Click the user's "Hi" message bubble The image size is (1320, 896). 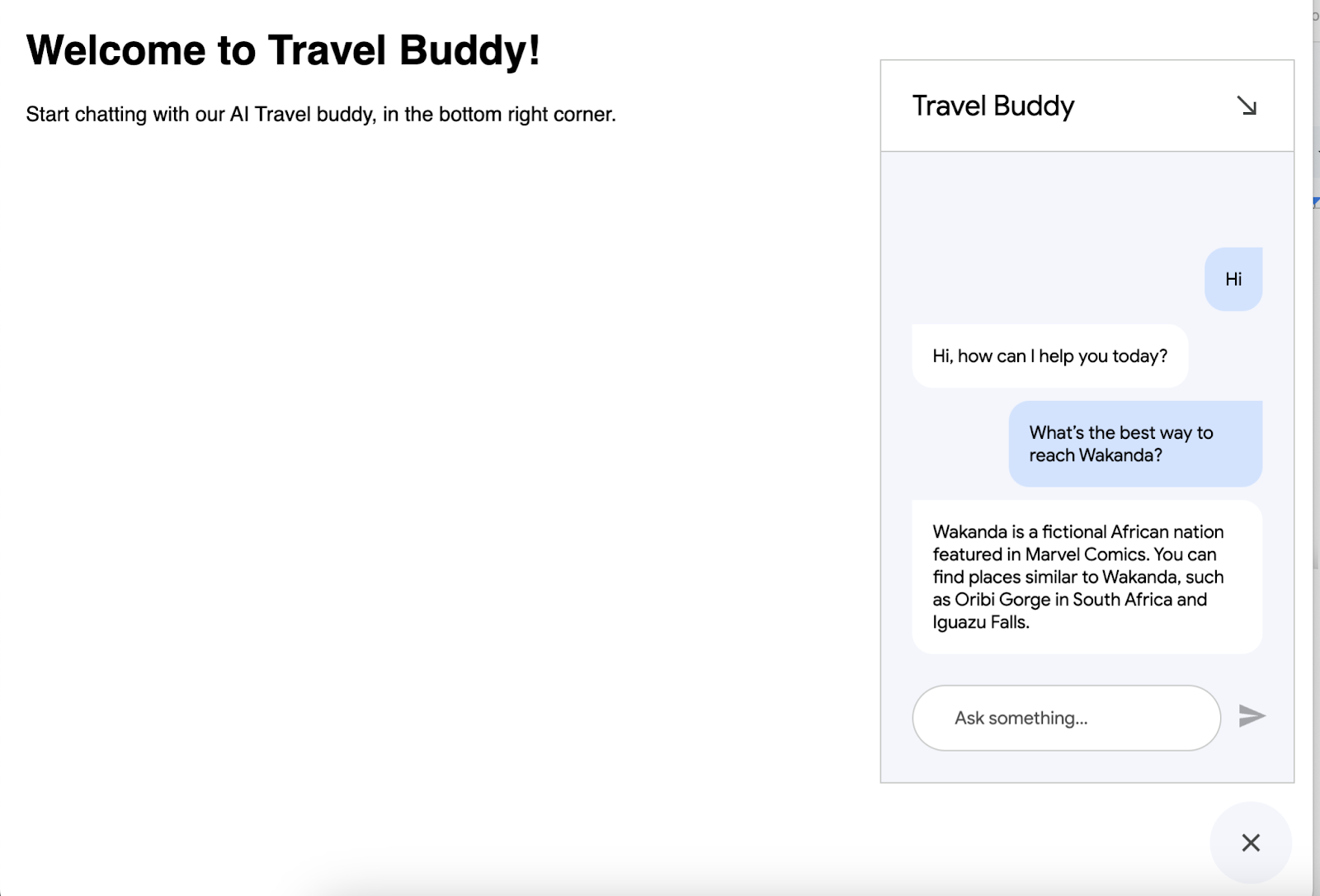pos(1233,280)
